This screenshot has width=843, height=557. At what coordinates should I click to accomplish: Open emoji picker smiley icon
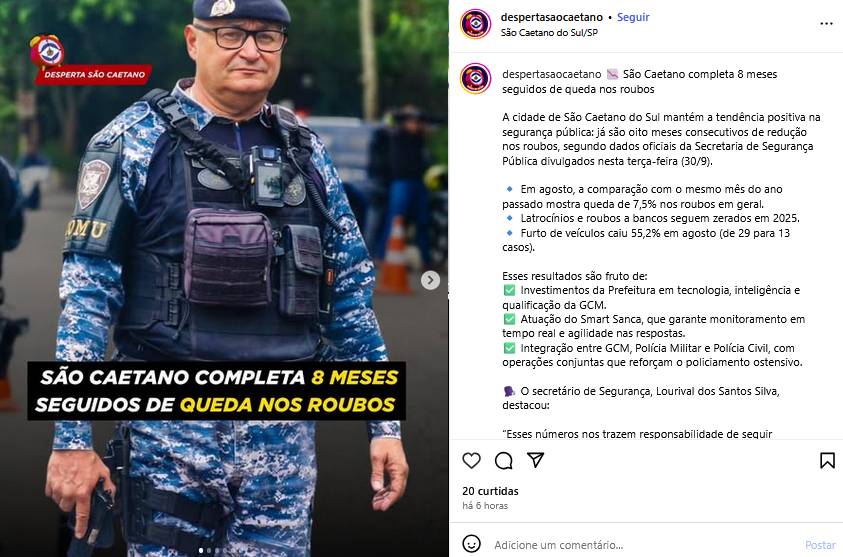pyautogui.click(x=471, y=544)
